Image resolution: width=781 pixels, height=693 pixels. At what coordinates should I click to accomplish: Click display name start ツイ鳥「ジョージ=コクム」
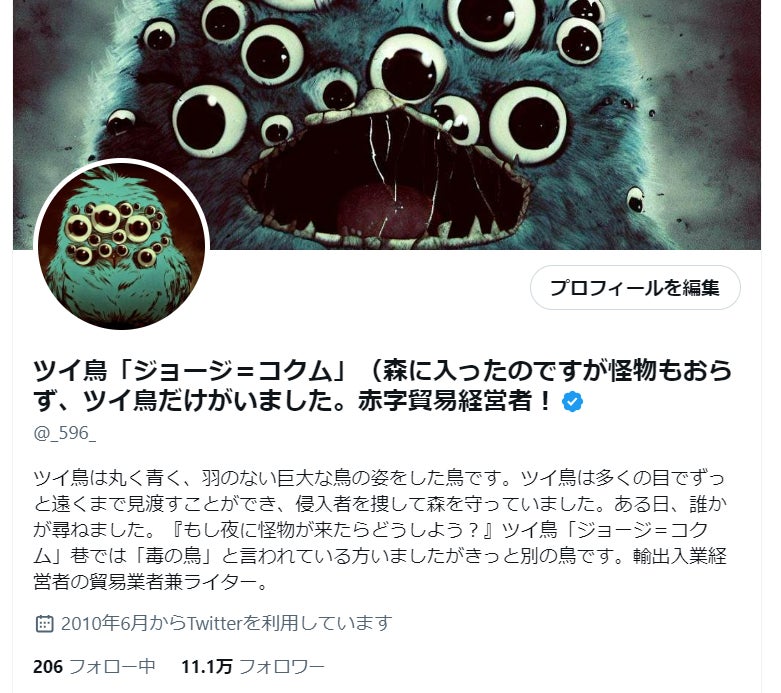point(190,370)
